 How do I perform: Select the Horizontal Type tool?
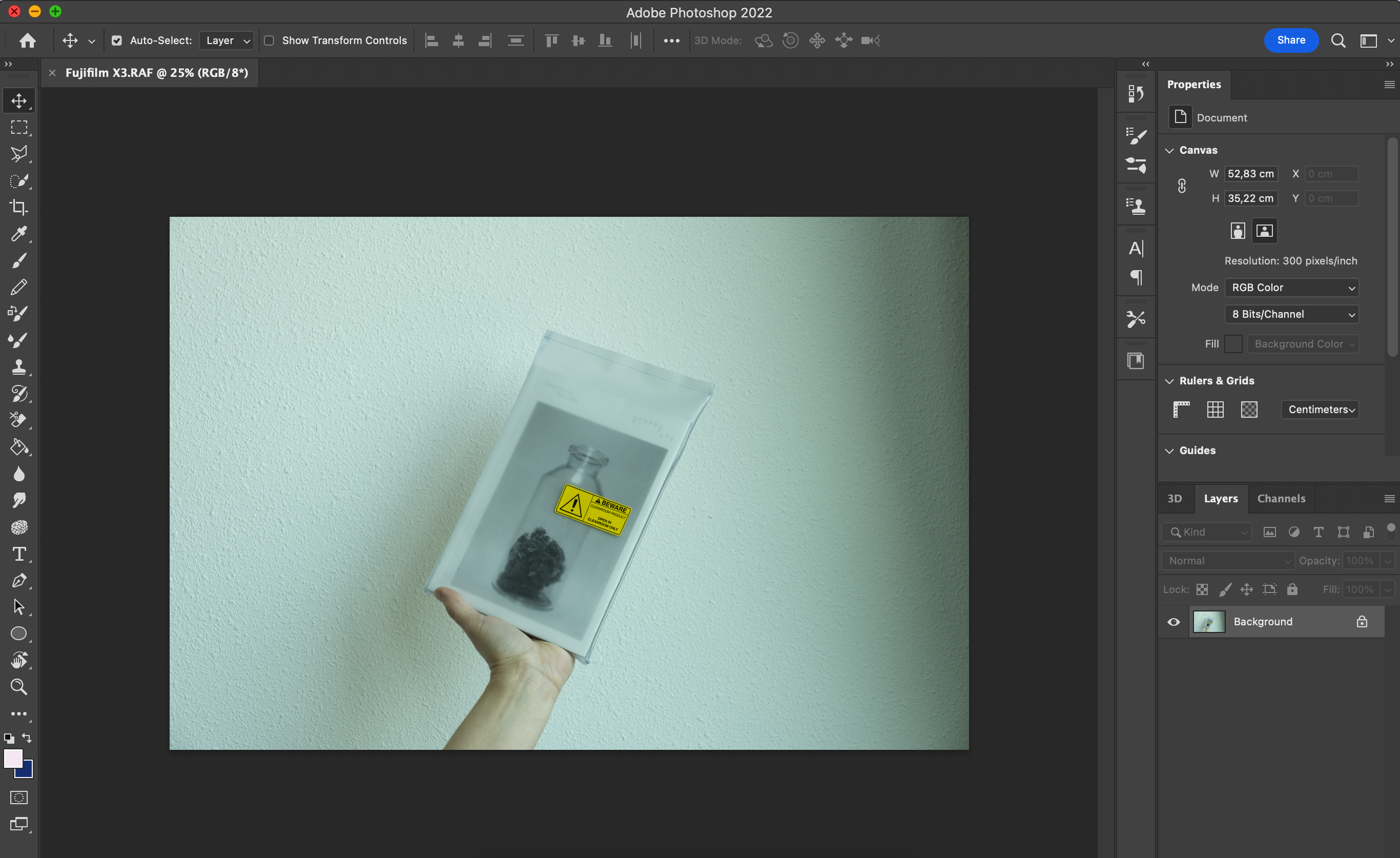(19, 554)
